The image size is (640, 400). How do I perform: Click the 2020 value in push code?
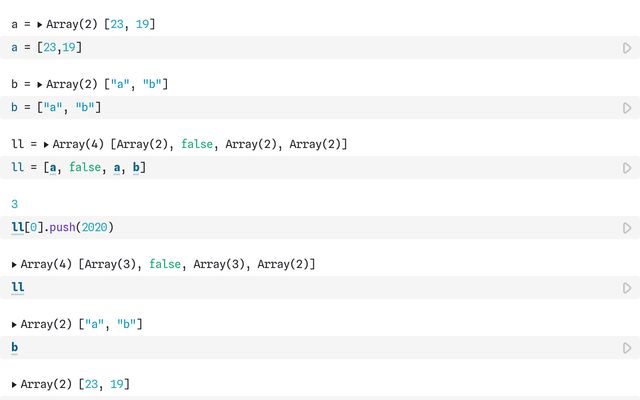95,228
